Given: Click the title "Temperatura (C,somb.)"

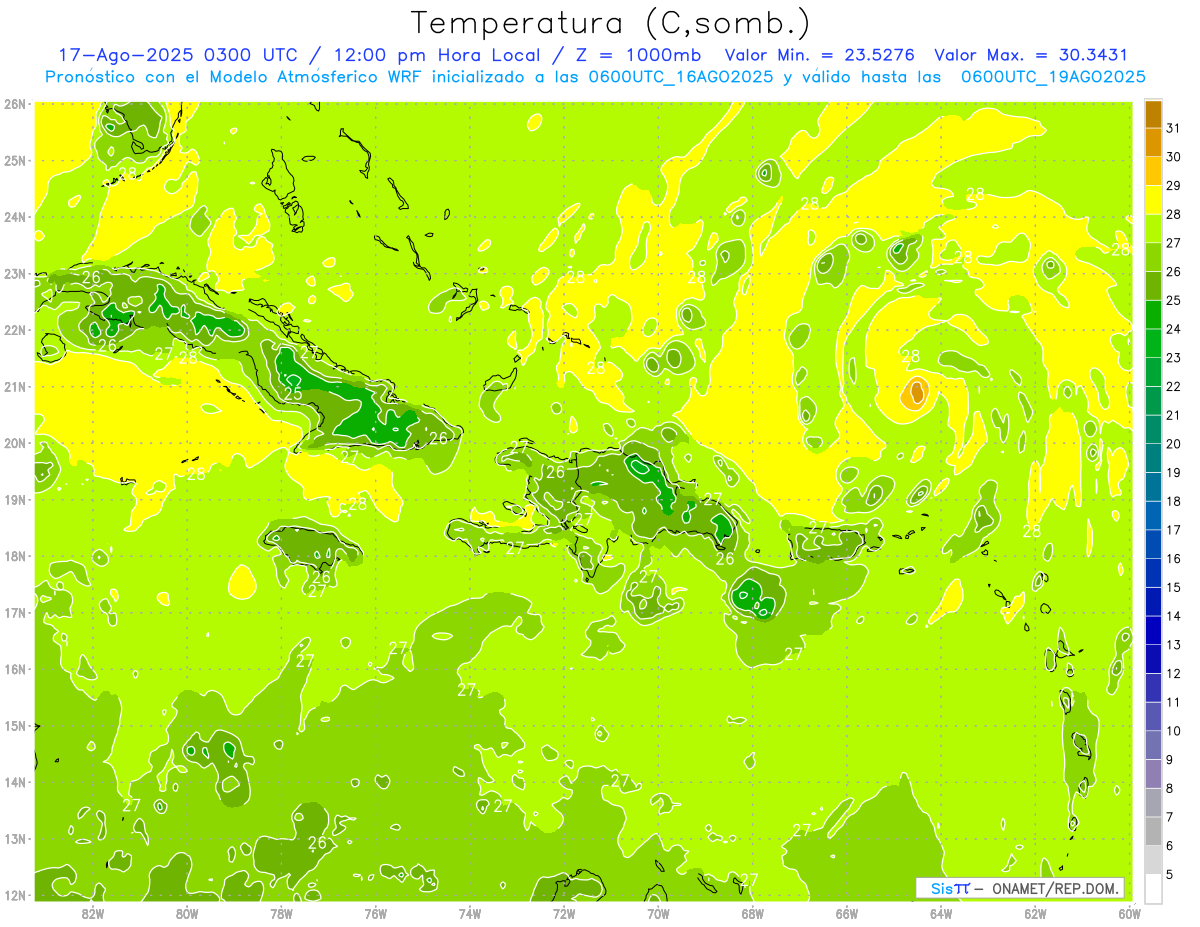Looking at the screenshot, I should coord(611,24).
